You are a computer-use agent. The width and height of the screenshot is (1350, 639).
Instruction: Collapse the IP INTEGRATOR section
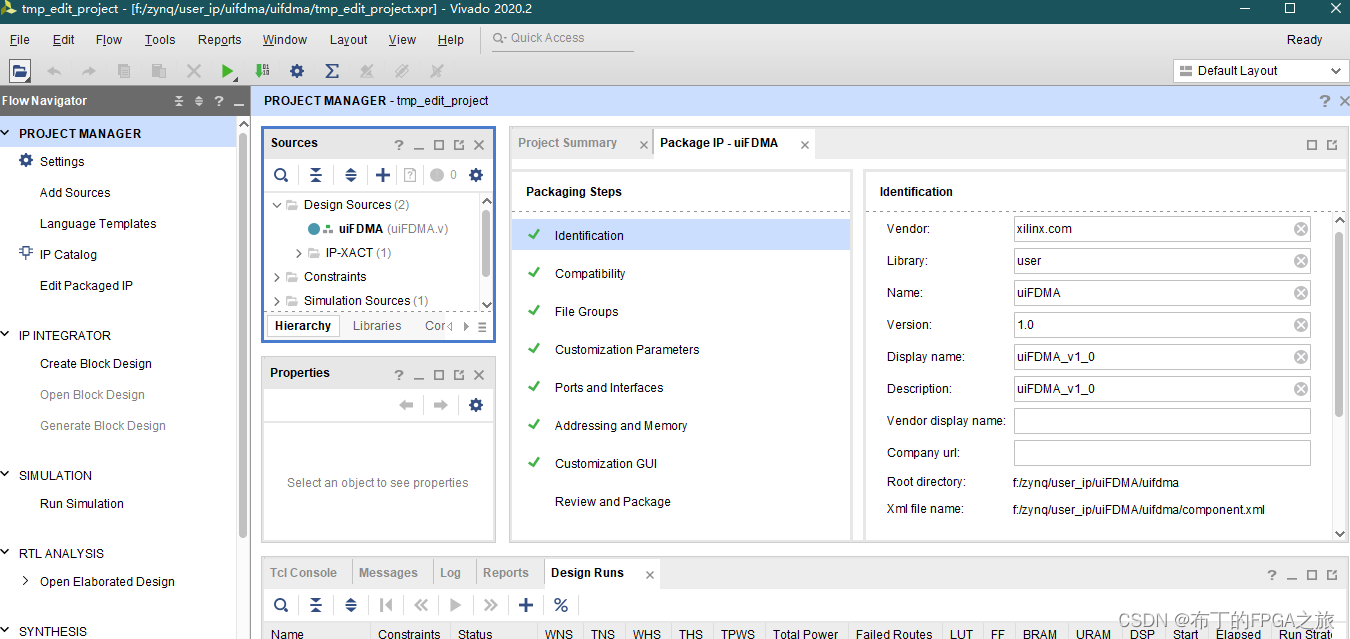(7, 335)
